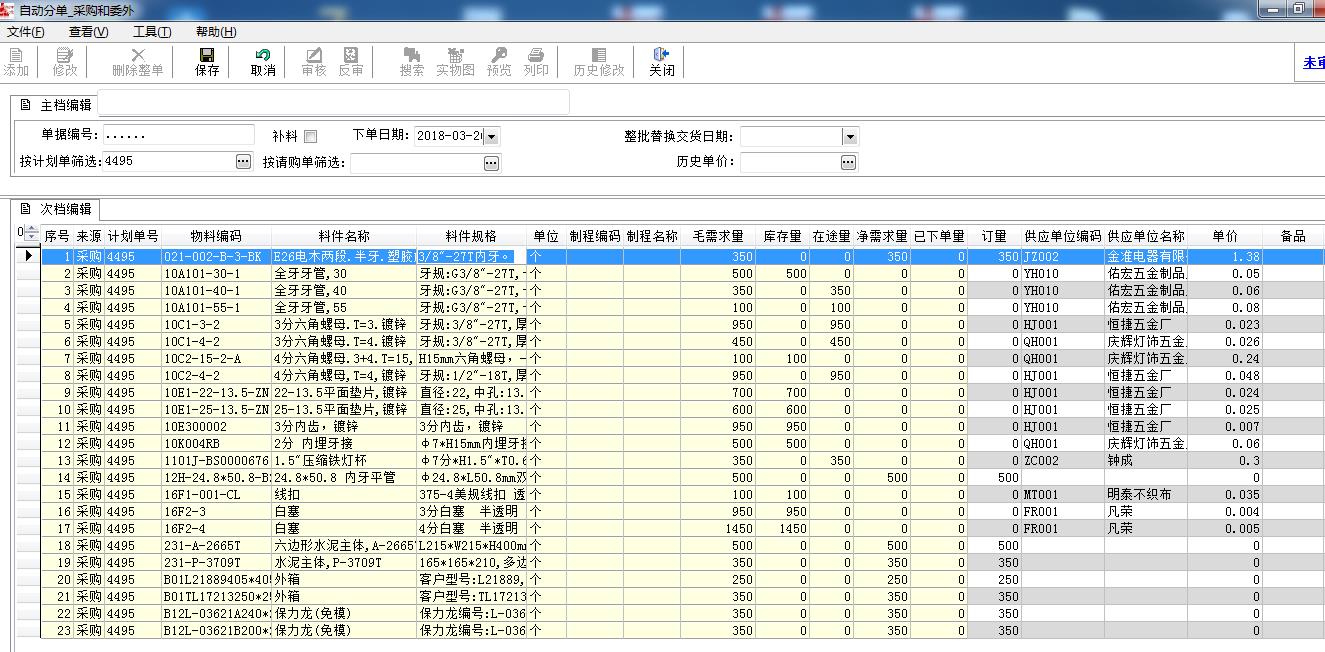Click the 审核 (Approve) toolbar icon
Image resolution: width=1325 pixels, height=652 pixels.
point(314,56)
